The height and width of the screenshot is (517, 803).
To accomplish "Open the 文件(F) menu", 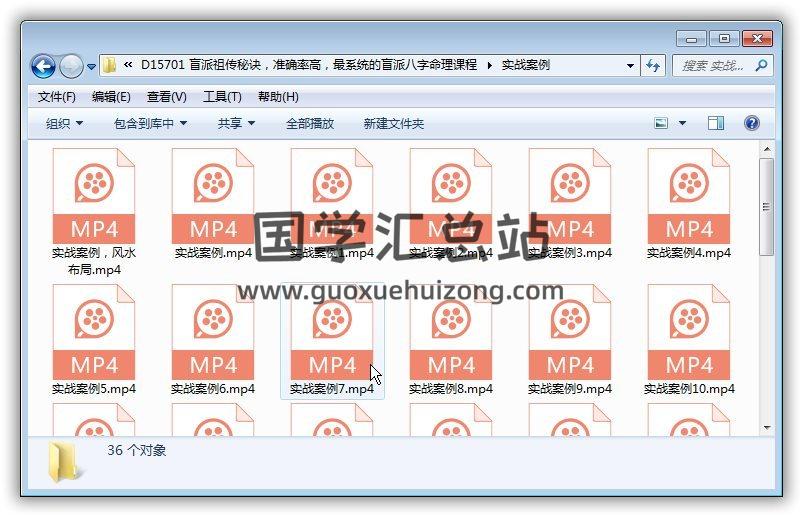I will coord(56,97).
